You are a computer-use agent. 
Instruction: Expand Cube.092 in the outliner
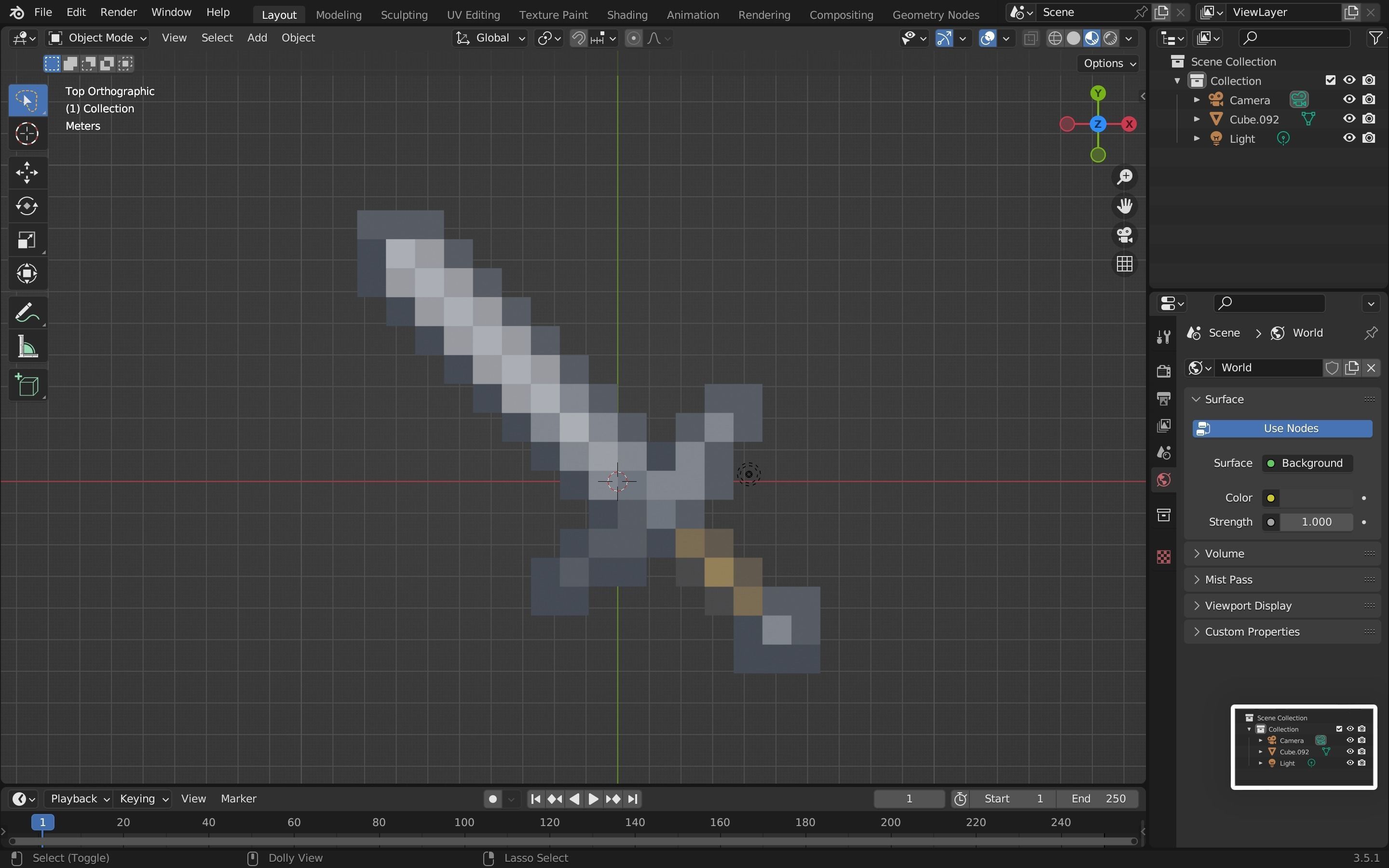(1197, 120)
